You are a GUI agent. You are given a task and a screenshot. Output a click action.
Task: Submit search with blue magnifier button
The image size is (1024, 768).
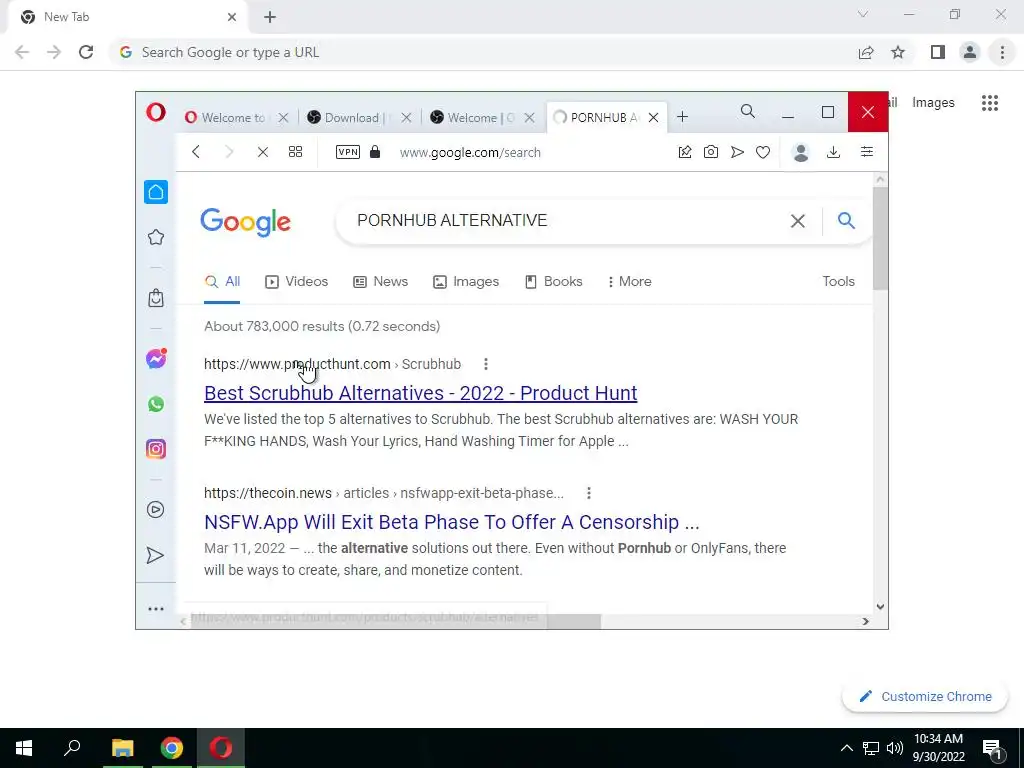point(846,221)
